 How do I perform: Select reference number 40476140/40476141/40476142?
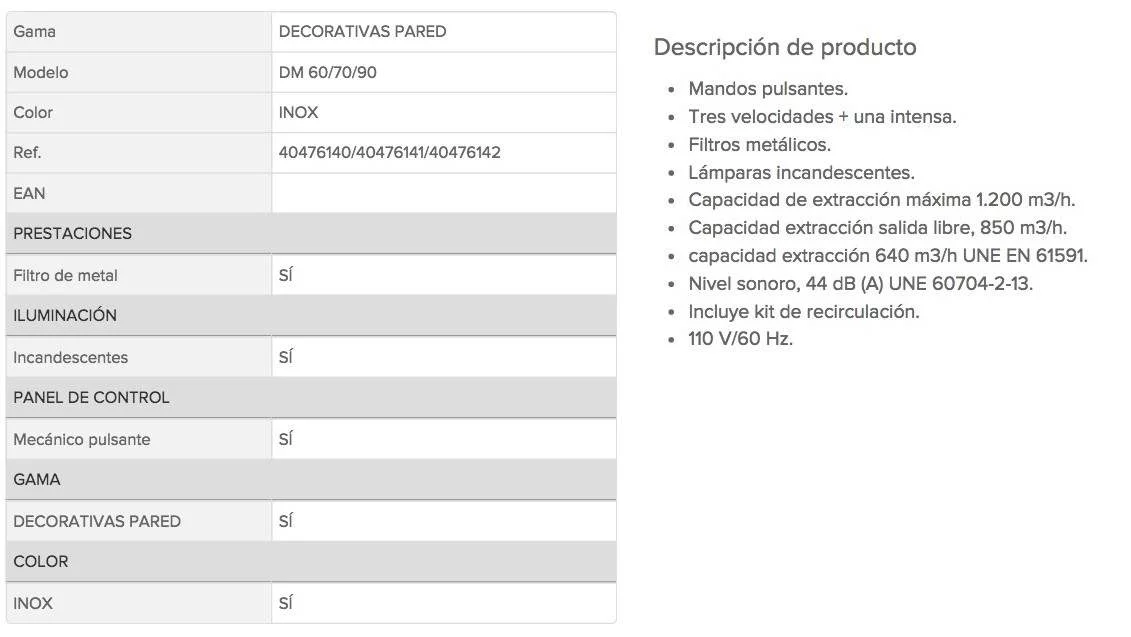pyautogui.click(x=390, y=152)
